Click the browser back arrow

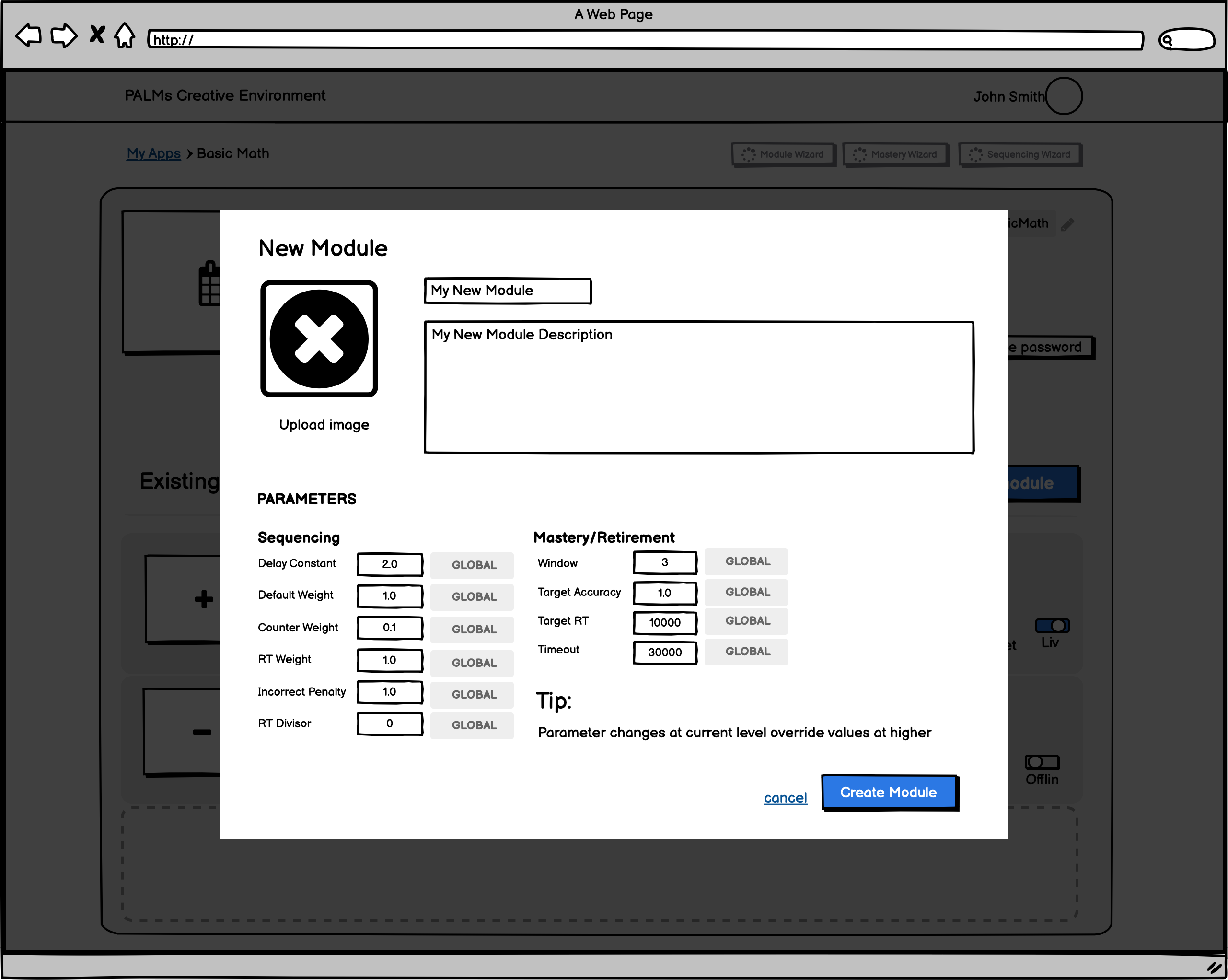[28, 36]
